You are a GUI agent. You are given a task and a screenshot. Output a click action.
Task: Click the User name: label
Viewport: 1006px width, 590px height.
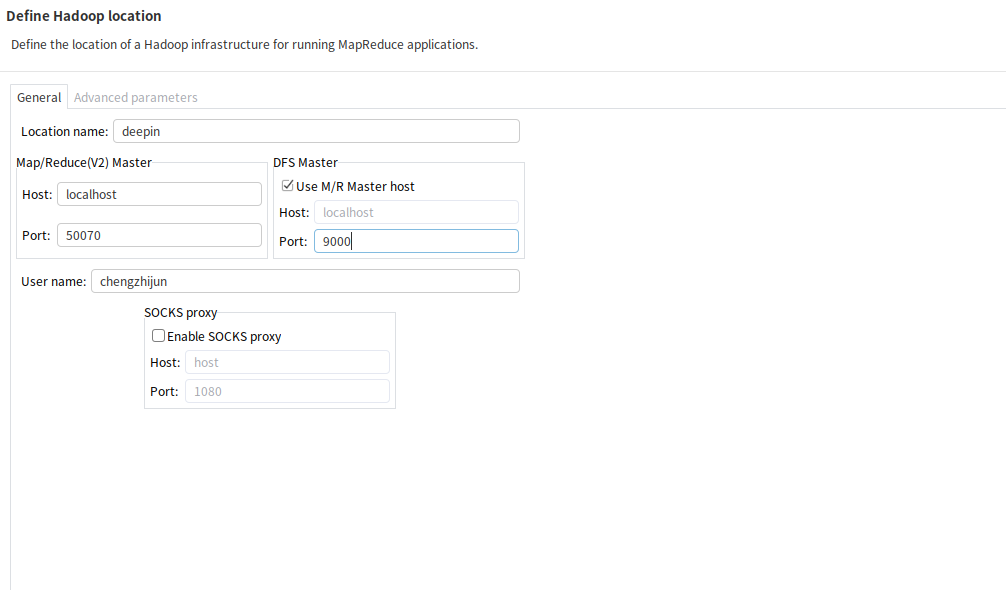(54, 282)
